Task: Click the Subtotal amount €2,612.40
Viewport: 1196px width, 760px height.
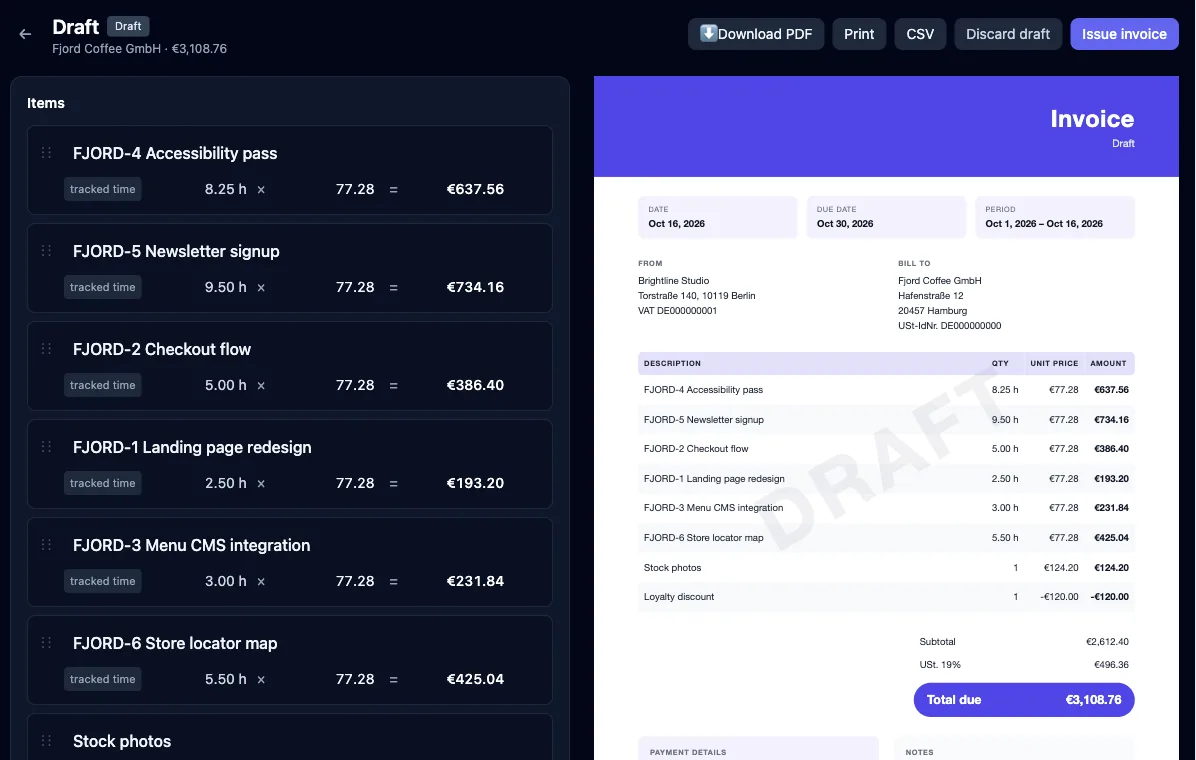Action: 1108,642
